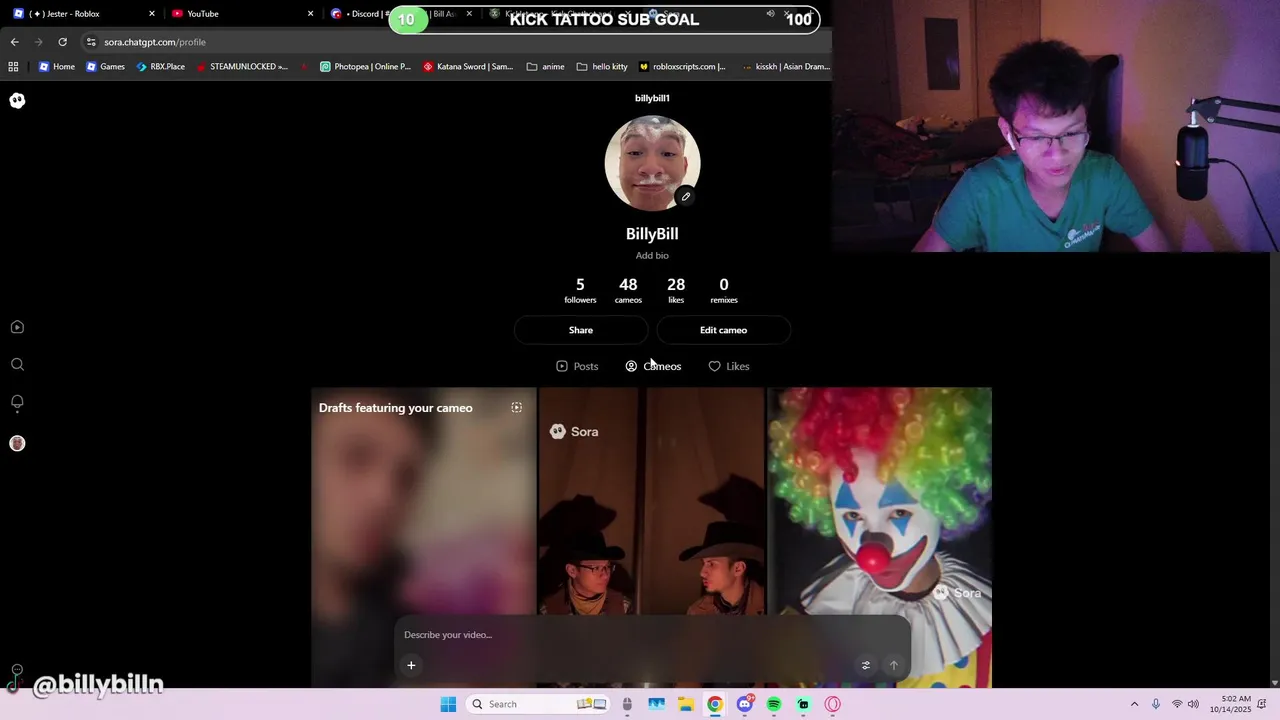Image resolution: width=1280 pixels, height=720 pixels.
Task: Click the 0 remixes count
Action: coord(724,290)
